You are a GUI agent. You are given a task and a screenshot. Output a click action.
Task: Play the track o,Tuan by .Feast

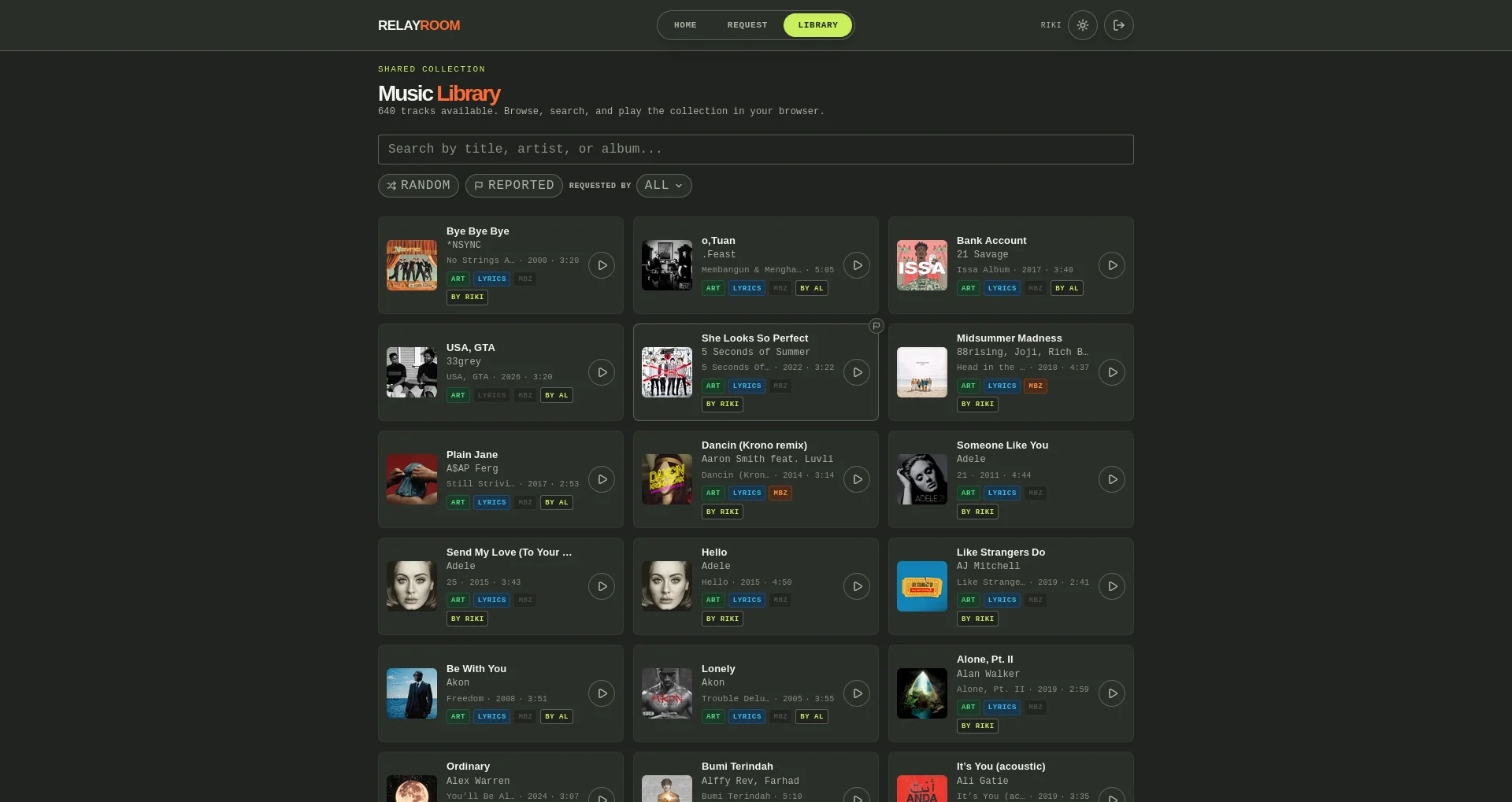pos(857,265)
